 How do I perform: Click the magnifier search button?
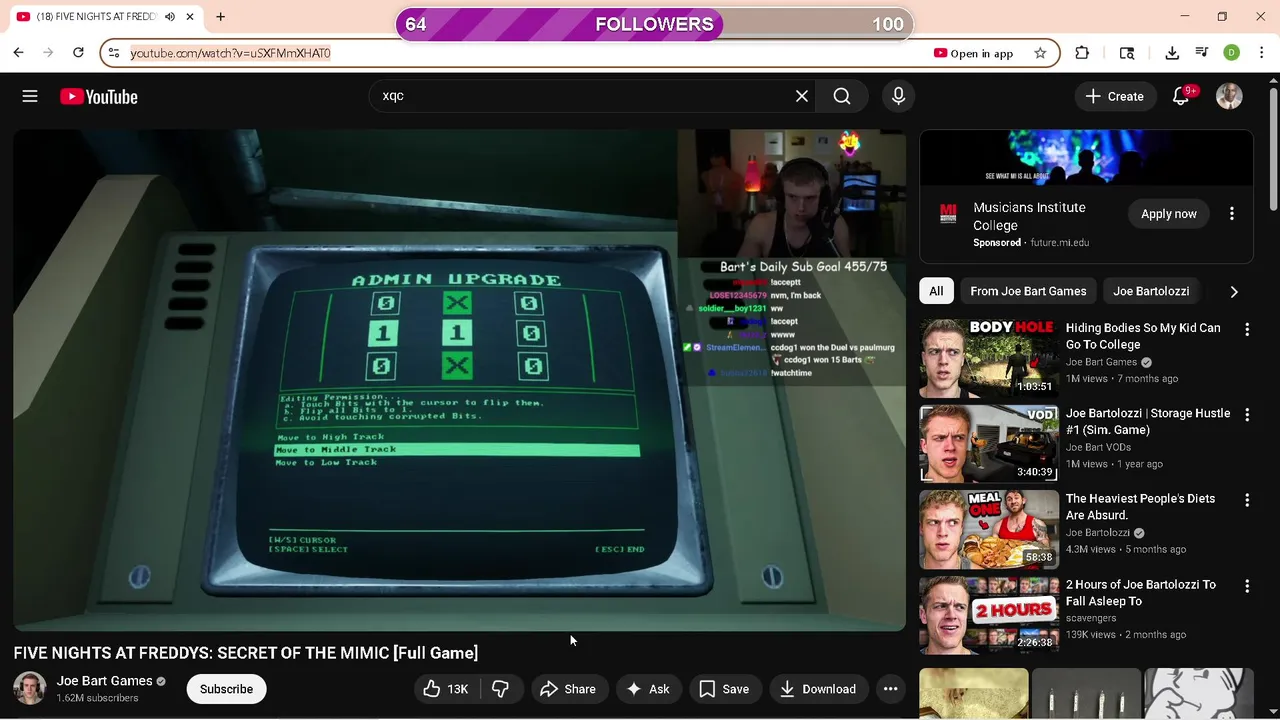coord(842,96)
